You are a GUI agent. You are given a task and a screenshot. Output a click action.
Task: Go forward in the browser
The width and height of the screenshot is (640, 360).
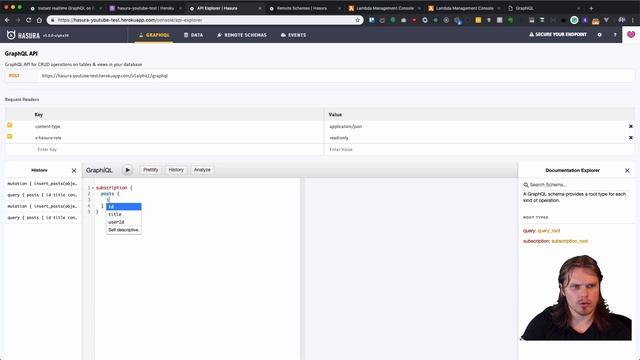[18, 20]
